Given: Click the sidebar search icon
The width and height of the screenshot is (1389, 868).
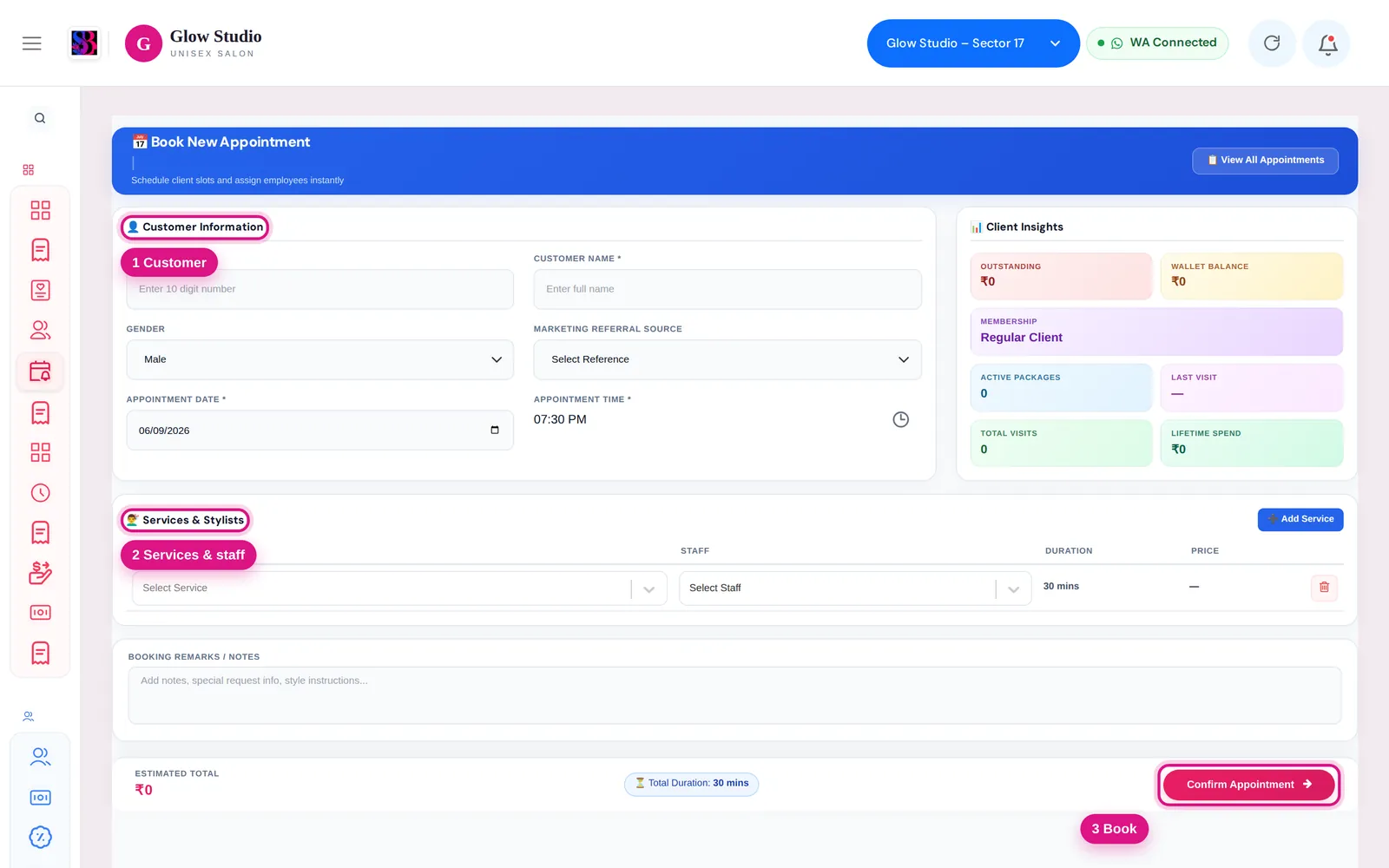Looking at the screenshot, I should pyautogui.click(x=40, y=118).
